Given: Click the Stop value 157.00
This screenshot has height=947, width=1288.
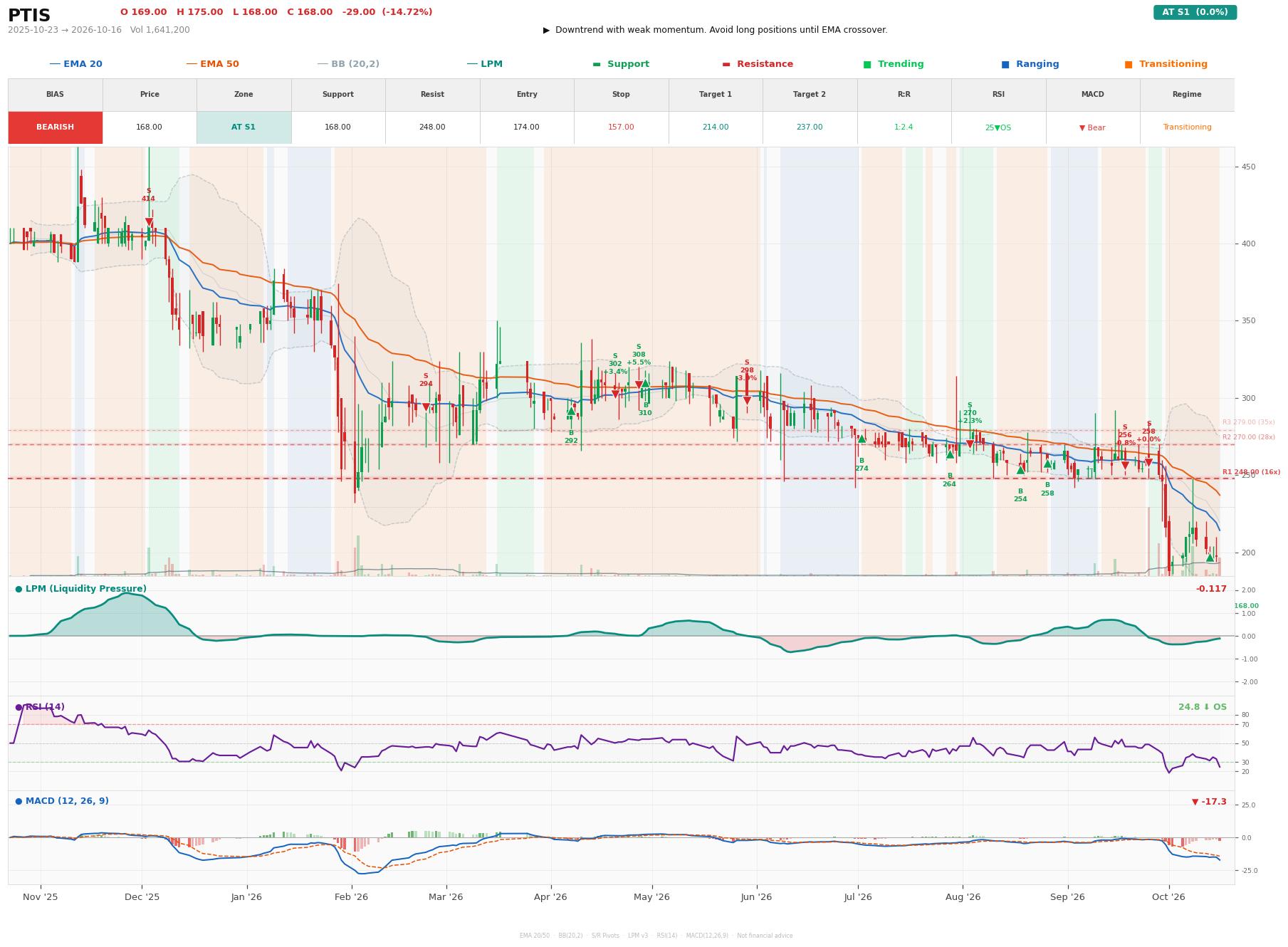Looking at the screenshot, I should pos(621,127).
